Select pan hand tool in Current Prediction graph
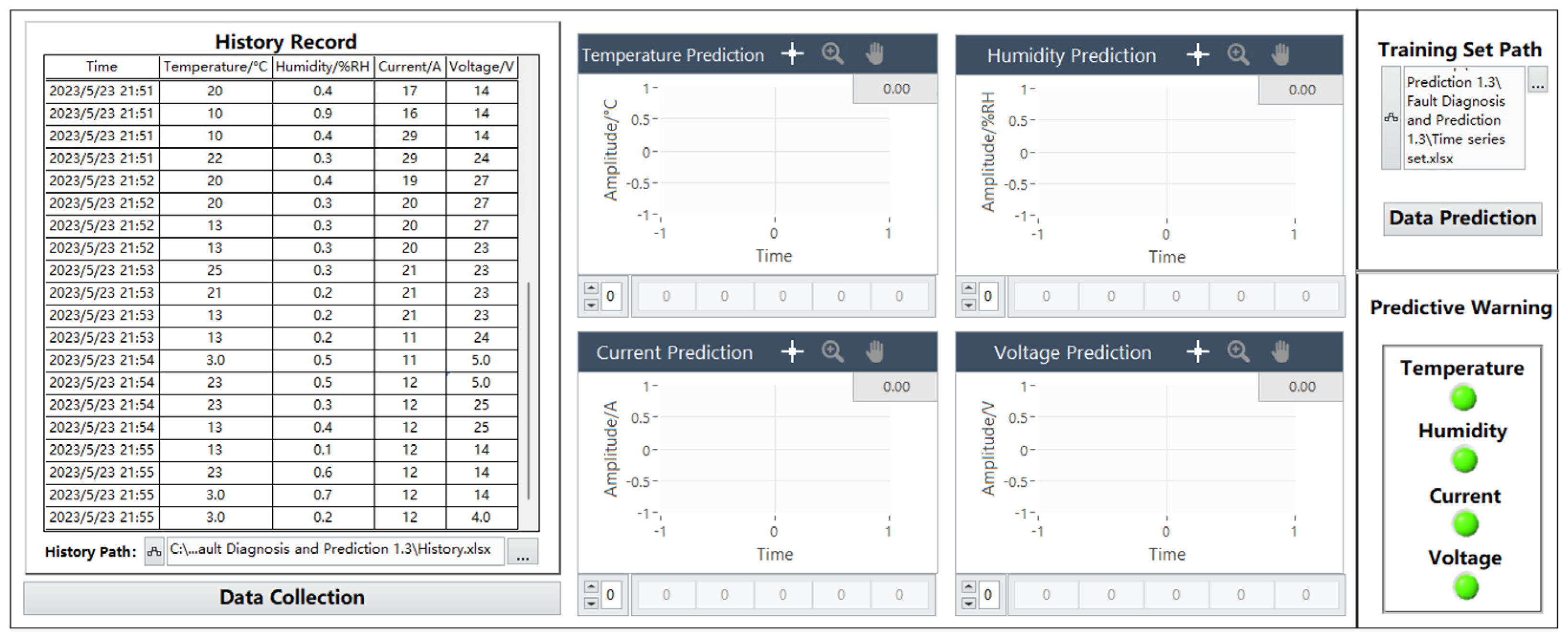This screenshot has height=638, width=1568. pyautogui.click(x=874, y=352)
